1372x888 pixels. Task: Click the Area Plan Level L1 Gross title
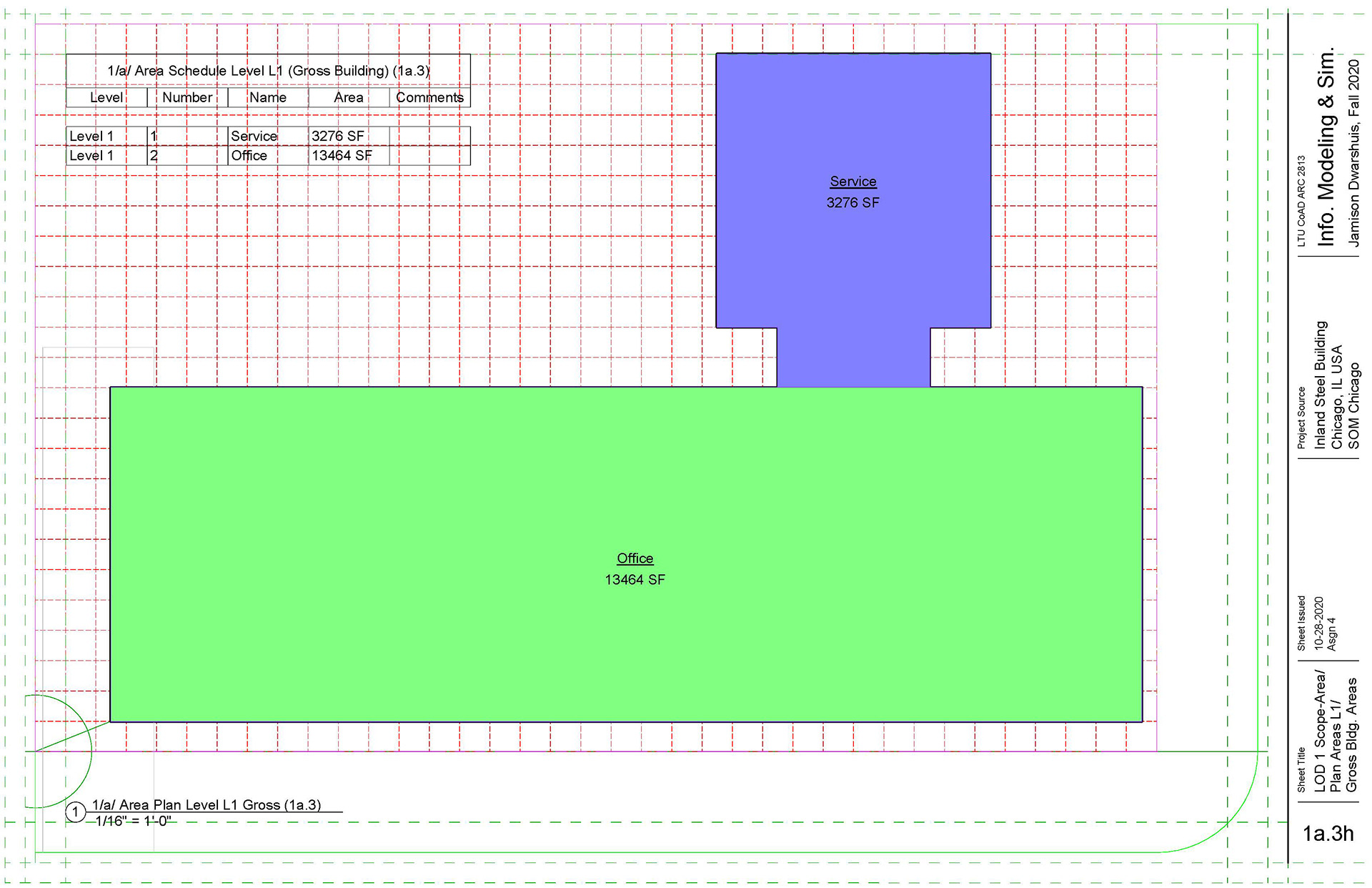tap(207, 805)
